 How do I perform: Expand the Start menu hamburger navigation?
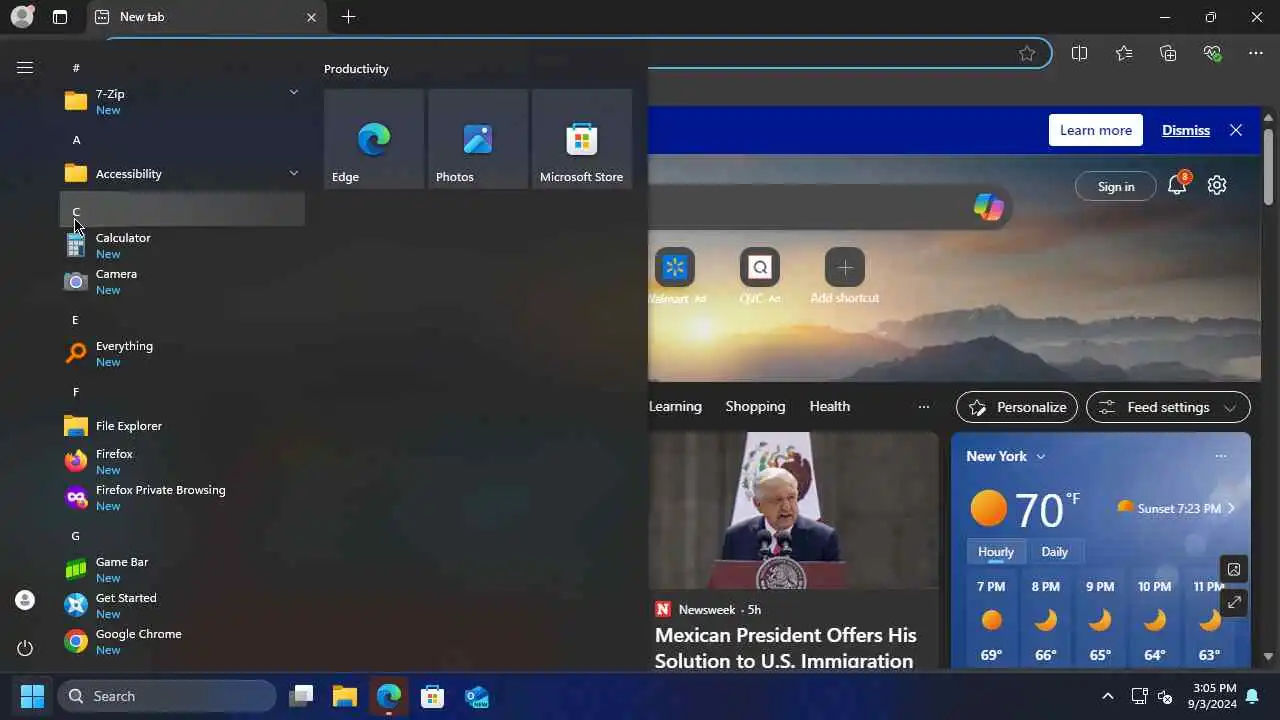click(x=25, y=67)
